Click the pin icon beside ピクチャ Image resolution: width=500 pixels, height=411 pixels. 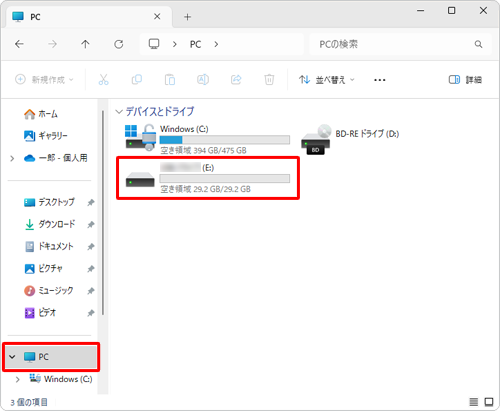pos(91,269)
